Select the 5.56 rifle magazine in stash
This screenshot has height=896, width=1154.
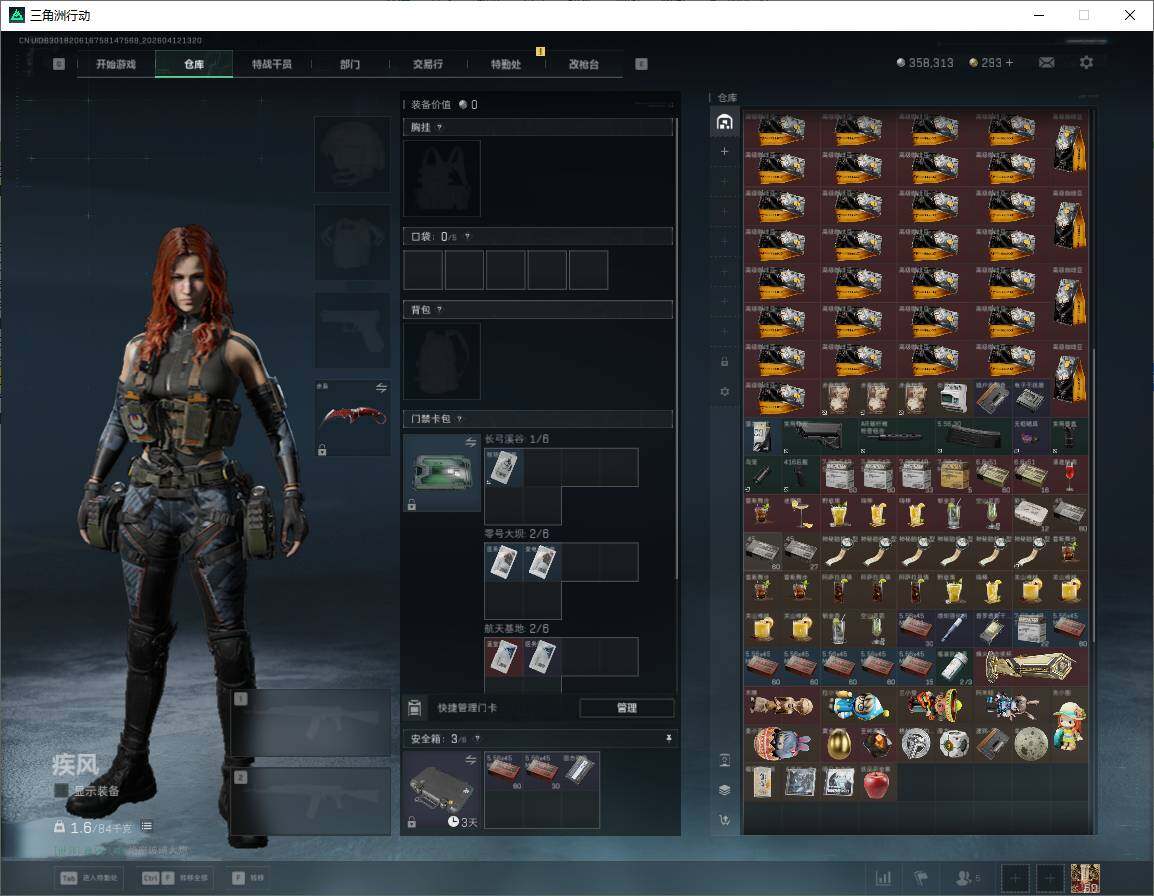click(x=972, y=437)
